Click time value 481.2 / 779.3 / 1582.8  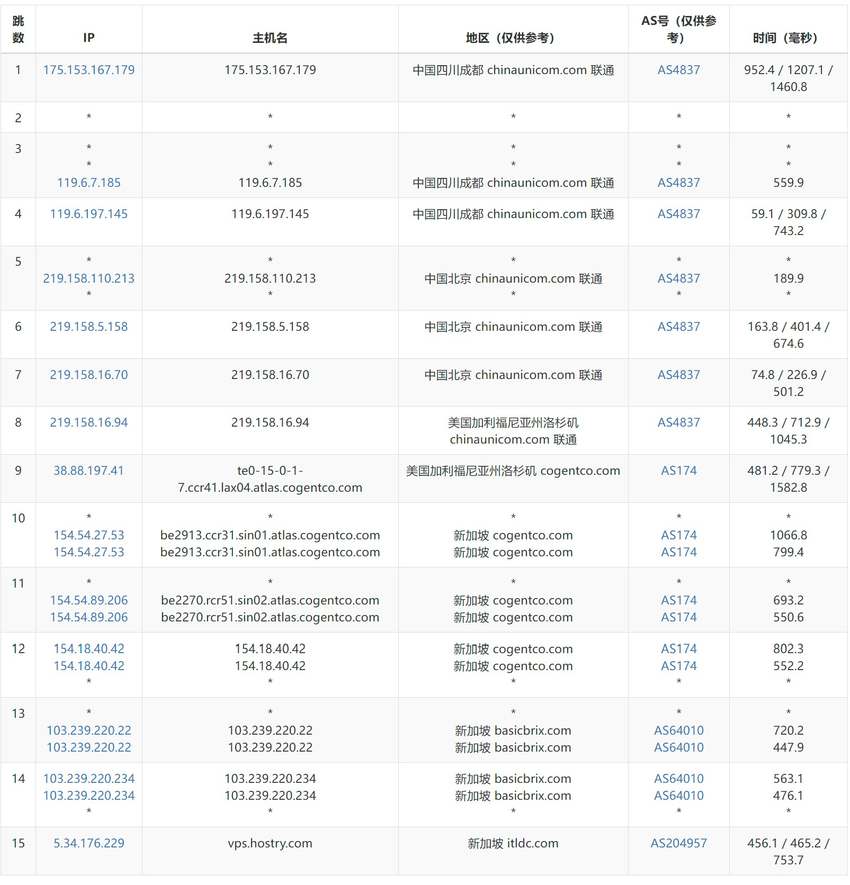(x=788, y=479)
